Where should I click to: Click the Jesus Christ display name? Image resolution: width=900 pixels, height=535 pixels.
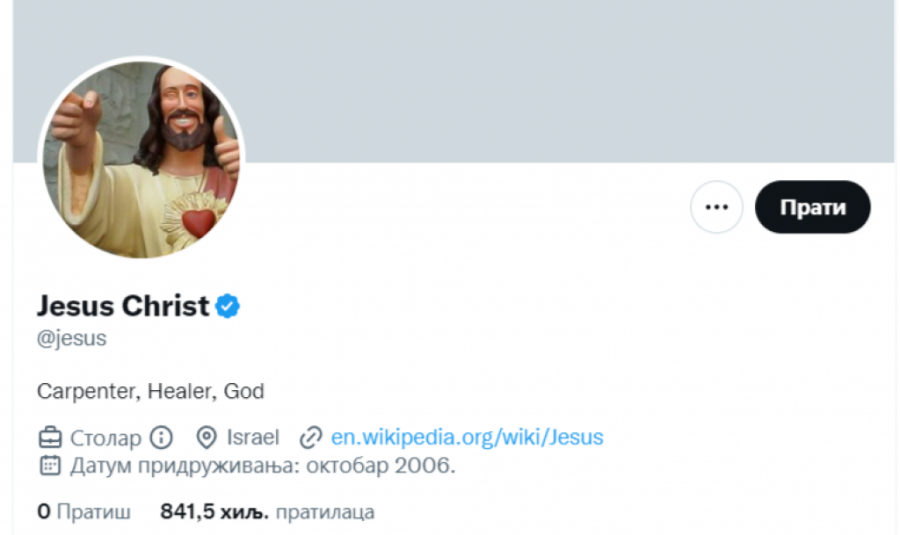(123, 306)
